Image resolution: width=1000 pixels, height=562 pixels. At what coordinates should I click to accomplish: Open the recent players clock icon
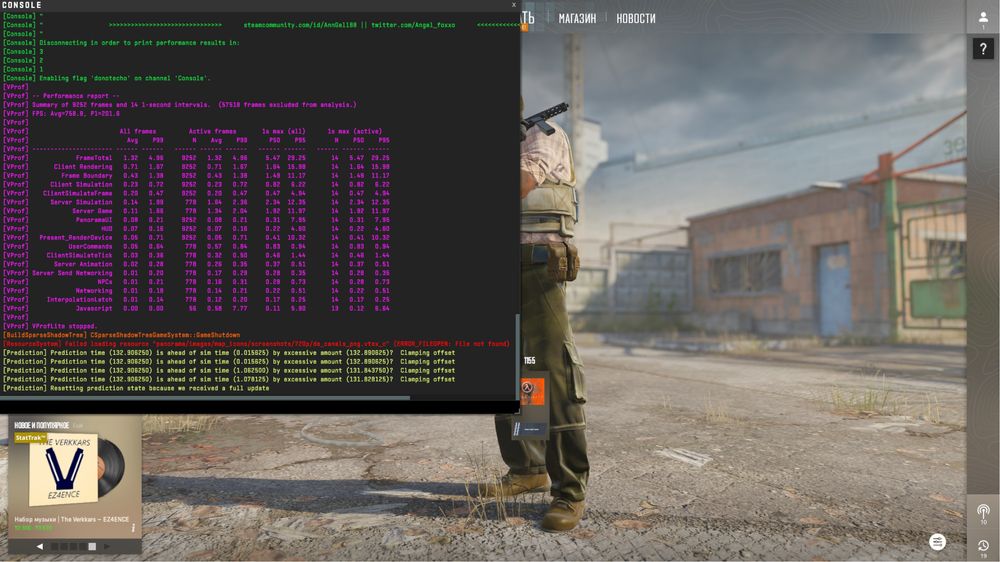pyautogui.click(x=983, y=545)
